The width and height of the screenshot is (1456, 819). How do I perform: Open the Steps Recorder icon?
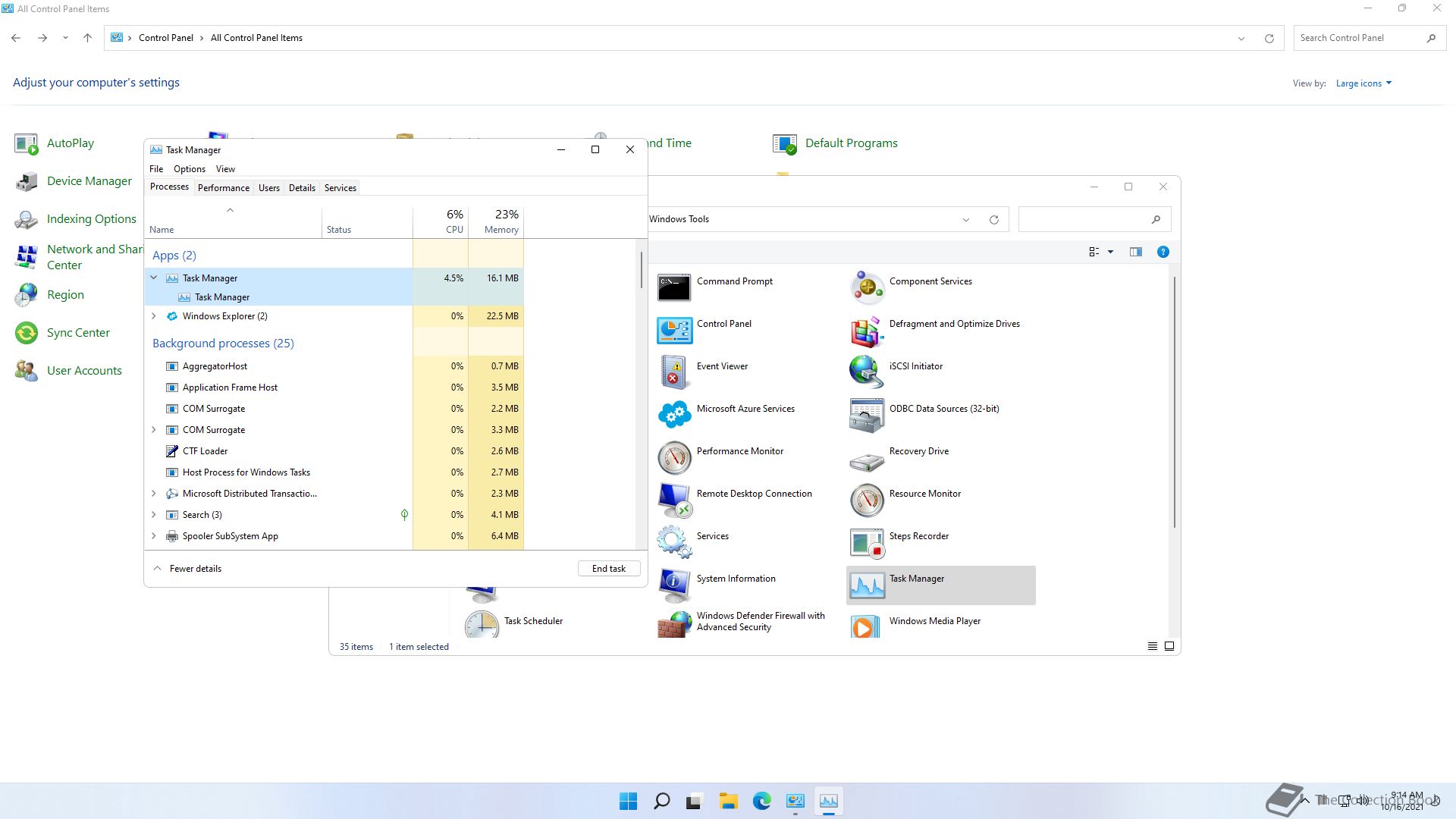click(x=867, y=542)
